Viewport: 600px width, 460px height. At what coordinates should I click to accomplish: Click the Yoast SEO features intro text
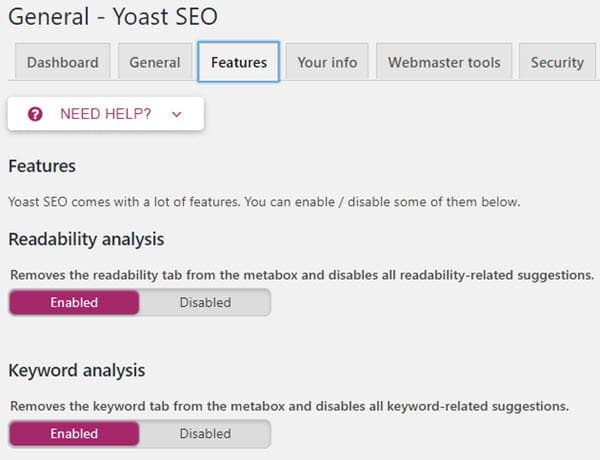point(264,202)
